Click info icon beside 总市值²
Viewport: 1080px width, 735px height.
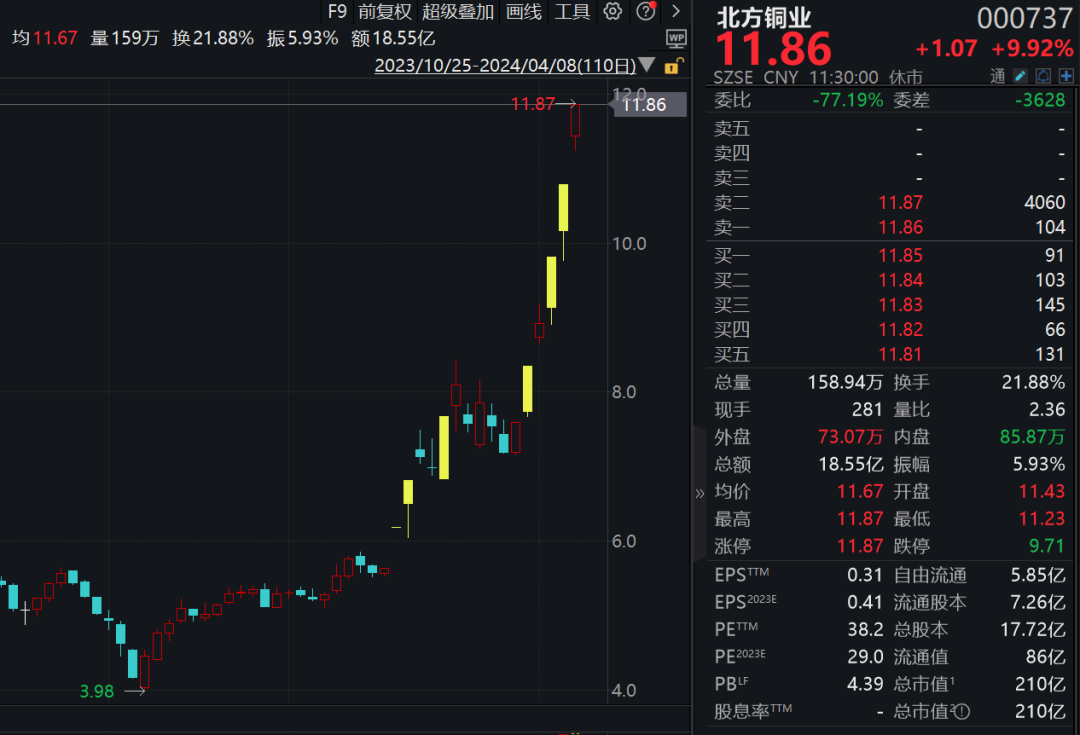point(962,712)
